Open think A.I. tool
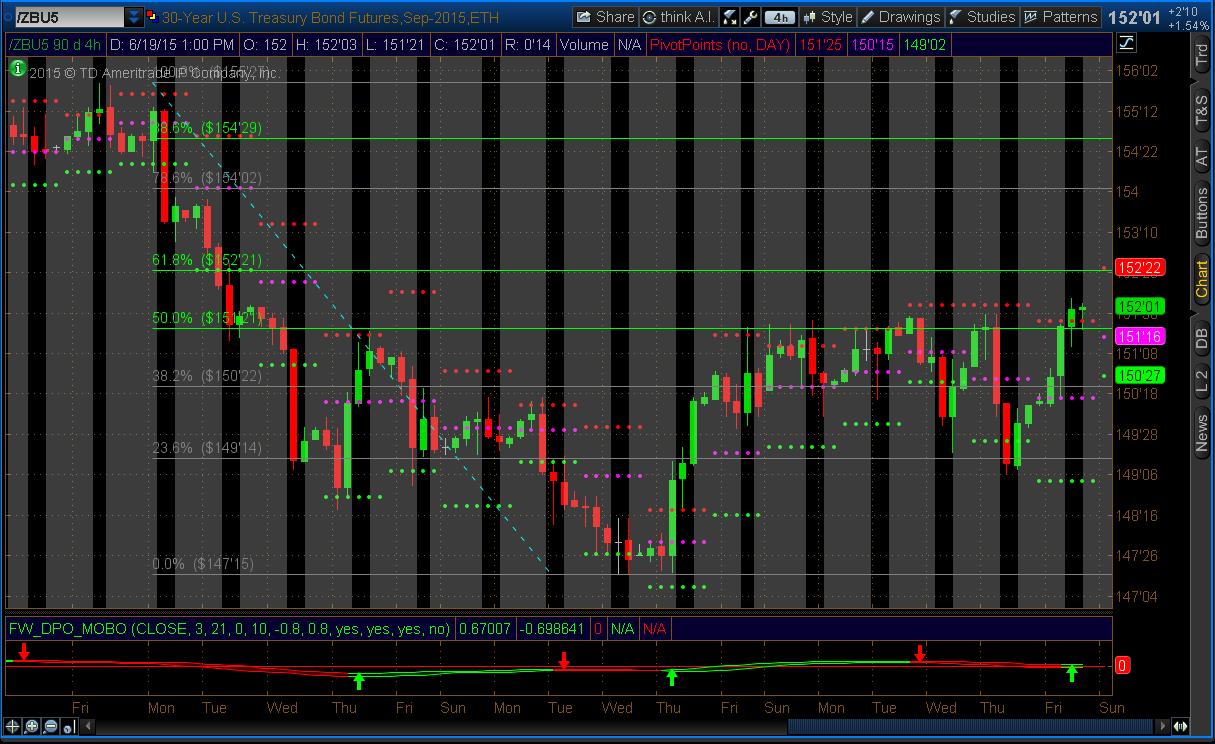The height and width of the screenshot is (744, 1215). pos(678,17)
